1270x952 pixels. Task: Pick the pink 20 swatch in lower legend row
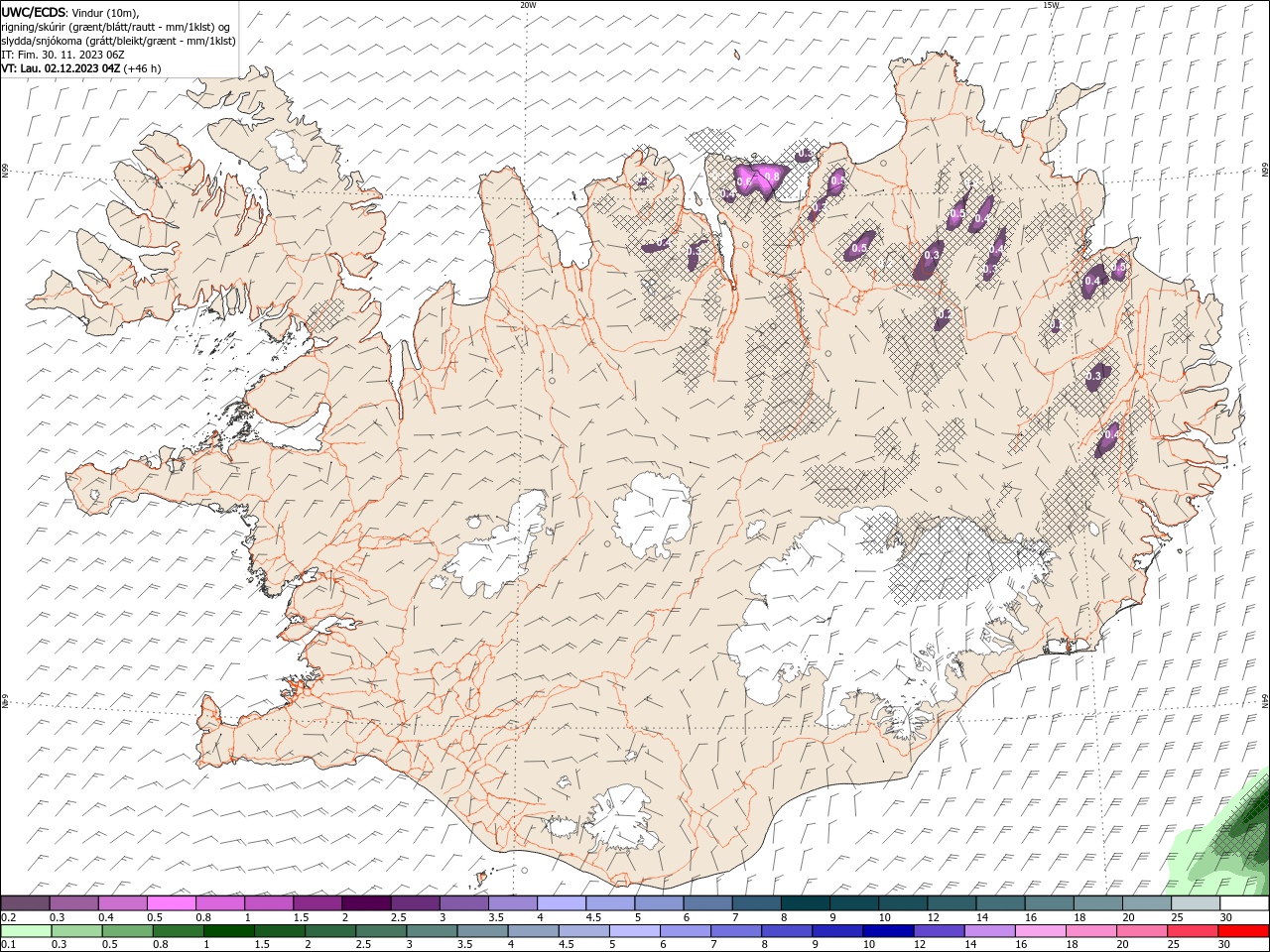1140,931
